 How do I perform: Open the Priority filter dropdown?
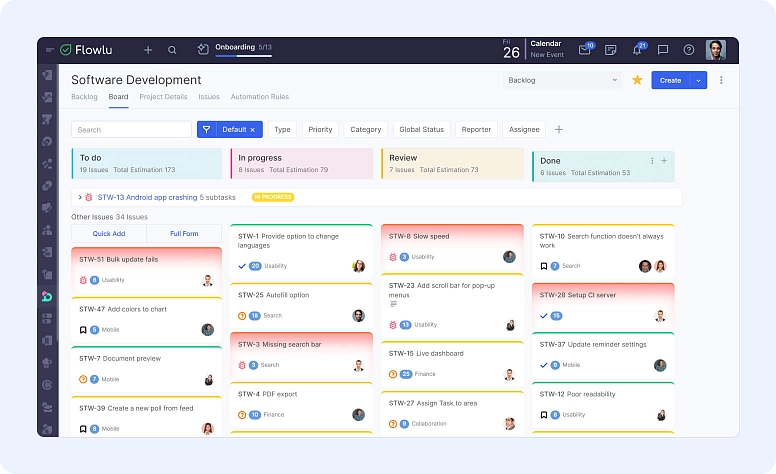320,129
